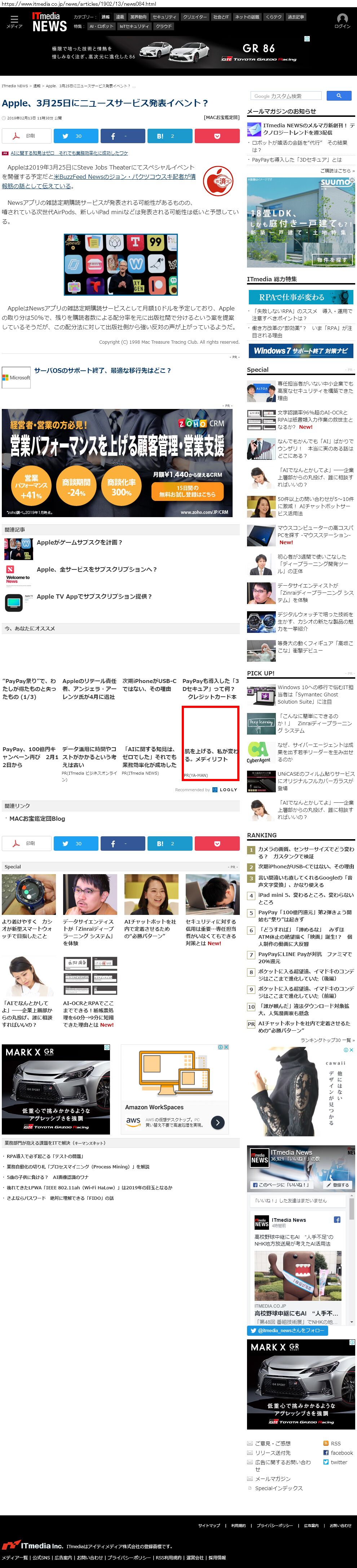
Task: Open the 速報 category tab
Action: (106, 17)
